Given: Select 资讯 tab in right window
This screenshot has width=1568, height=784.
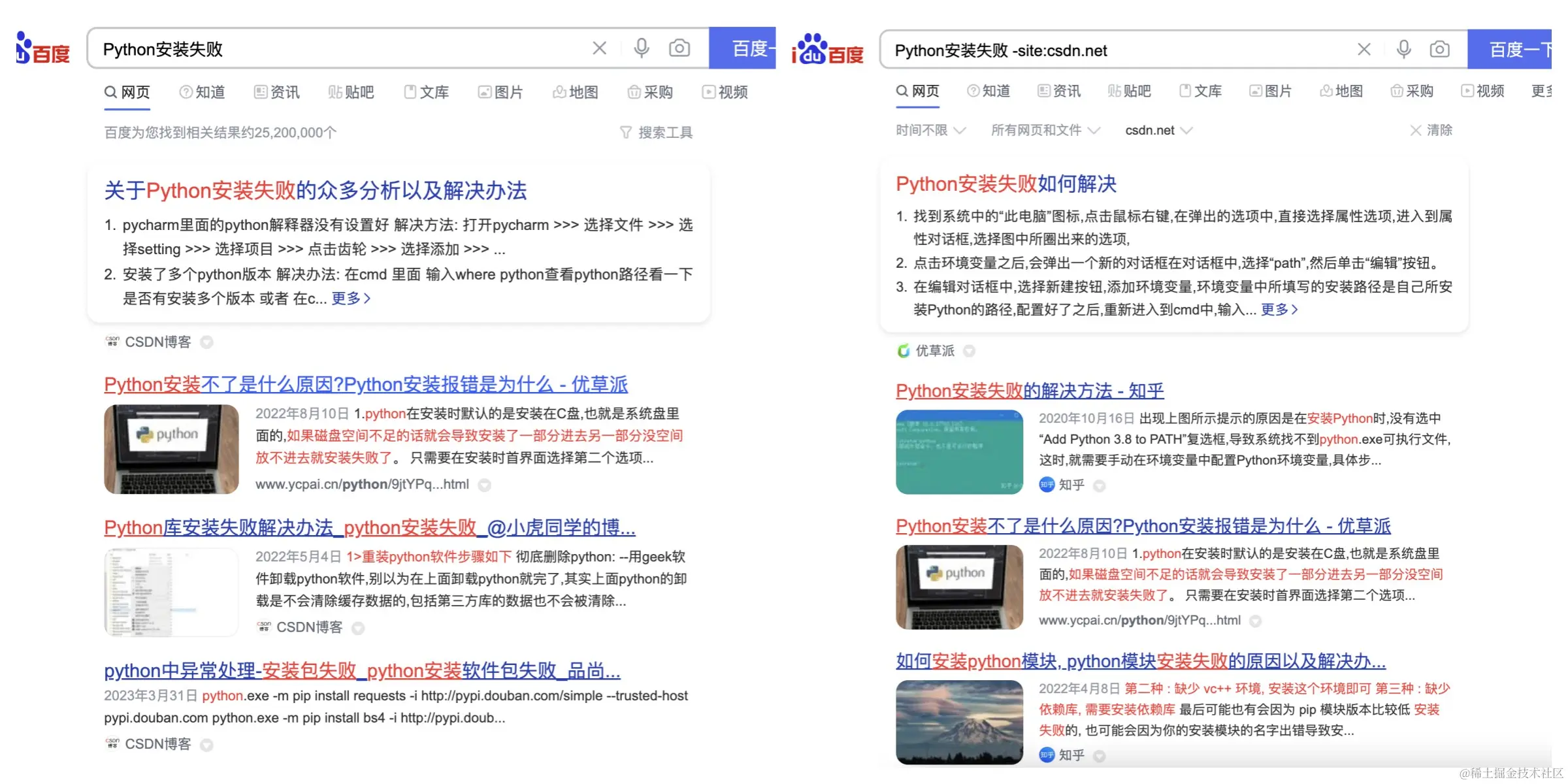Looking at the screenshot, I should click(x=1059, y=91).
